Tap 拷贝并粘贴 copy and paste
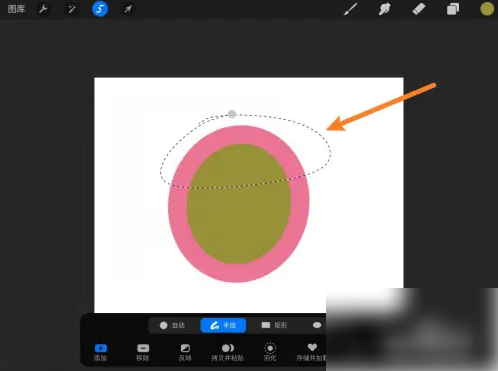Viewport: 498px width, 371px height. coord(228,353)
